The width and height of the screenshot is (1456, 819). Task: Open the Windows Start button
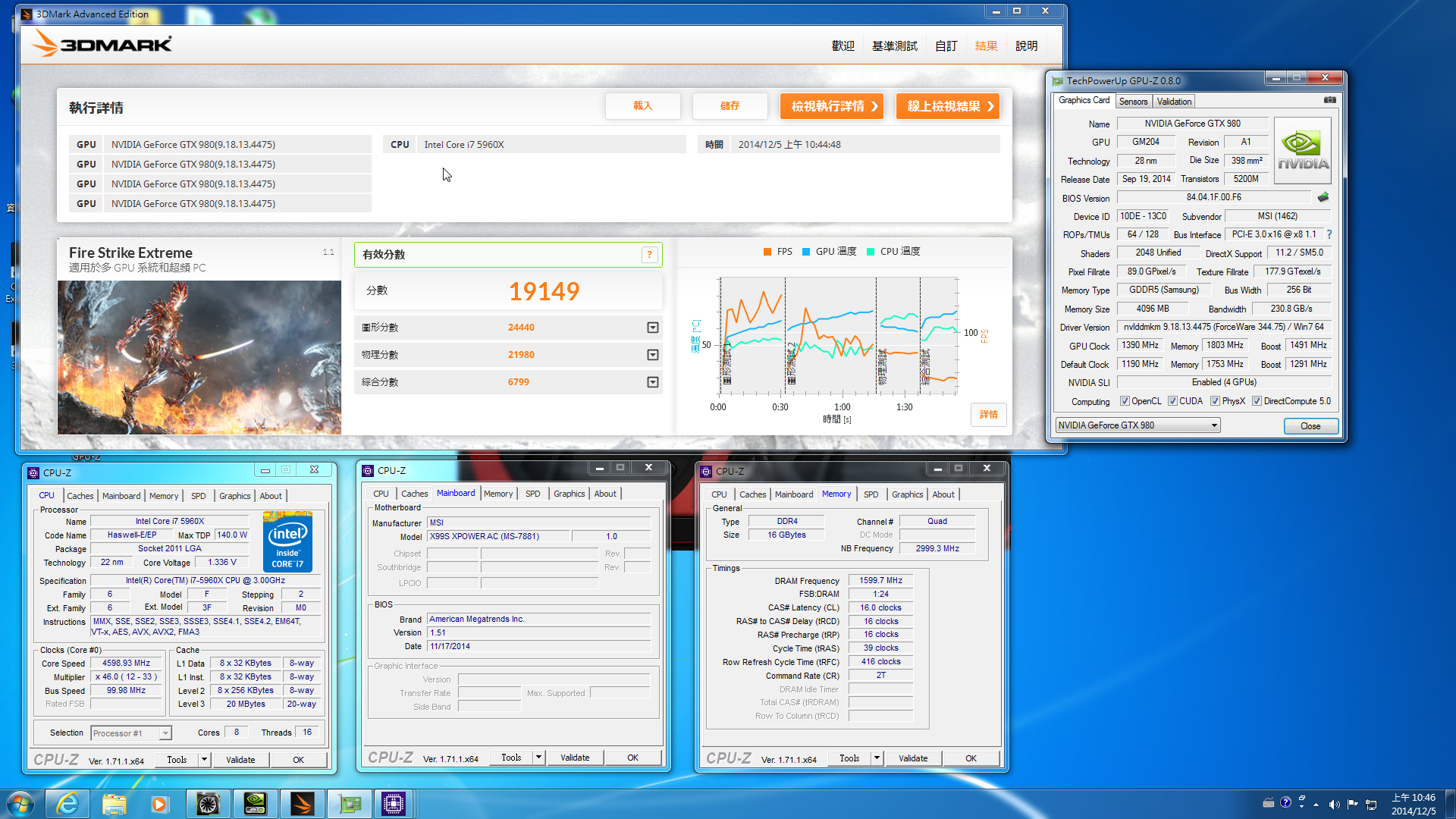pos(20,804)
